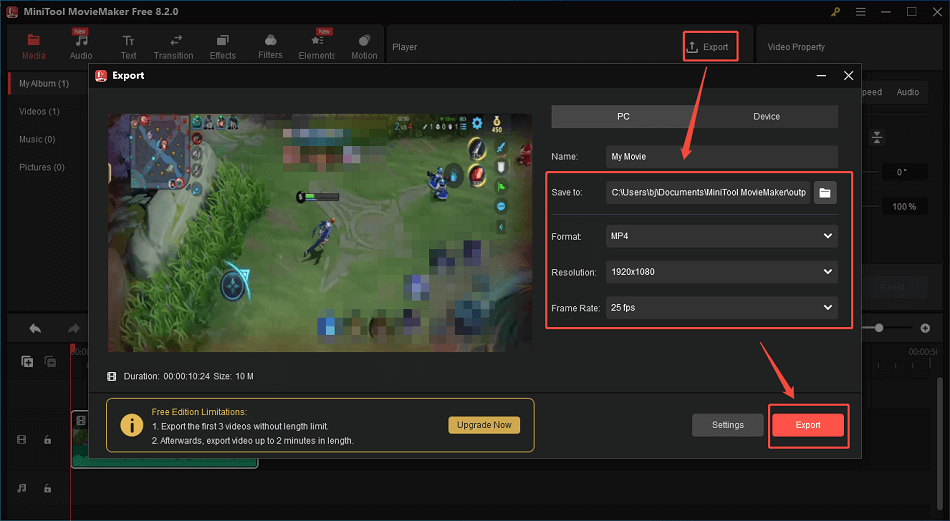Click the add track icon in timeline
The width and height of the screenshot is (950, 521).
tap(27, 362)
